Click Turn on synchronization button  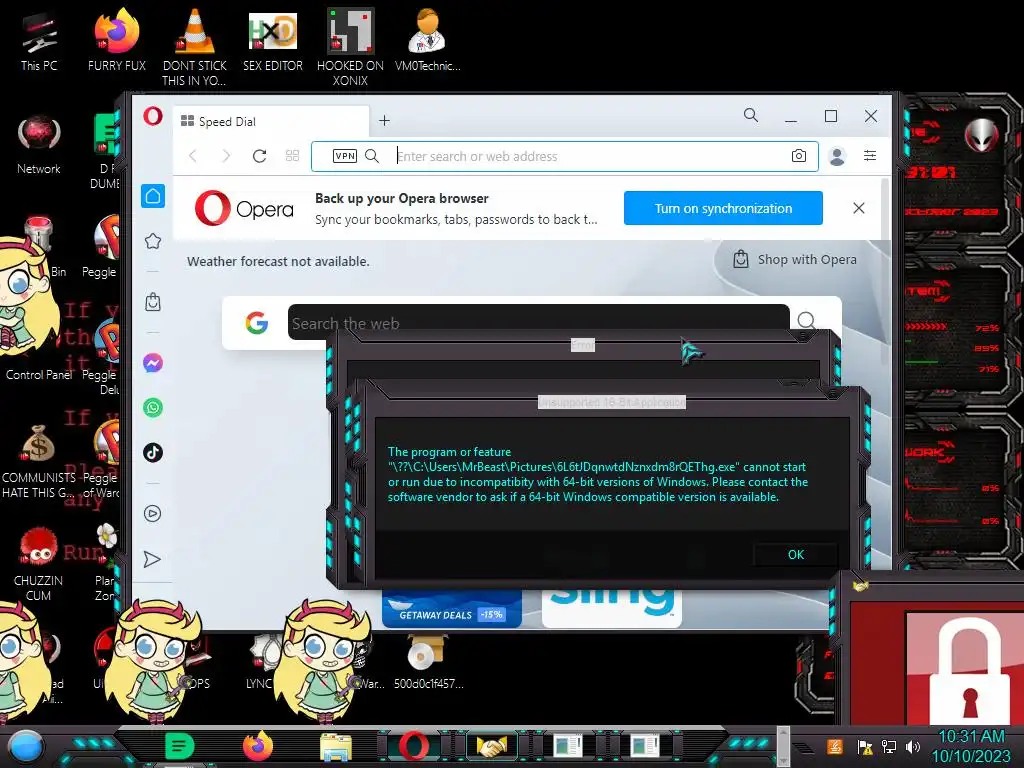(x=723, y=208)
